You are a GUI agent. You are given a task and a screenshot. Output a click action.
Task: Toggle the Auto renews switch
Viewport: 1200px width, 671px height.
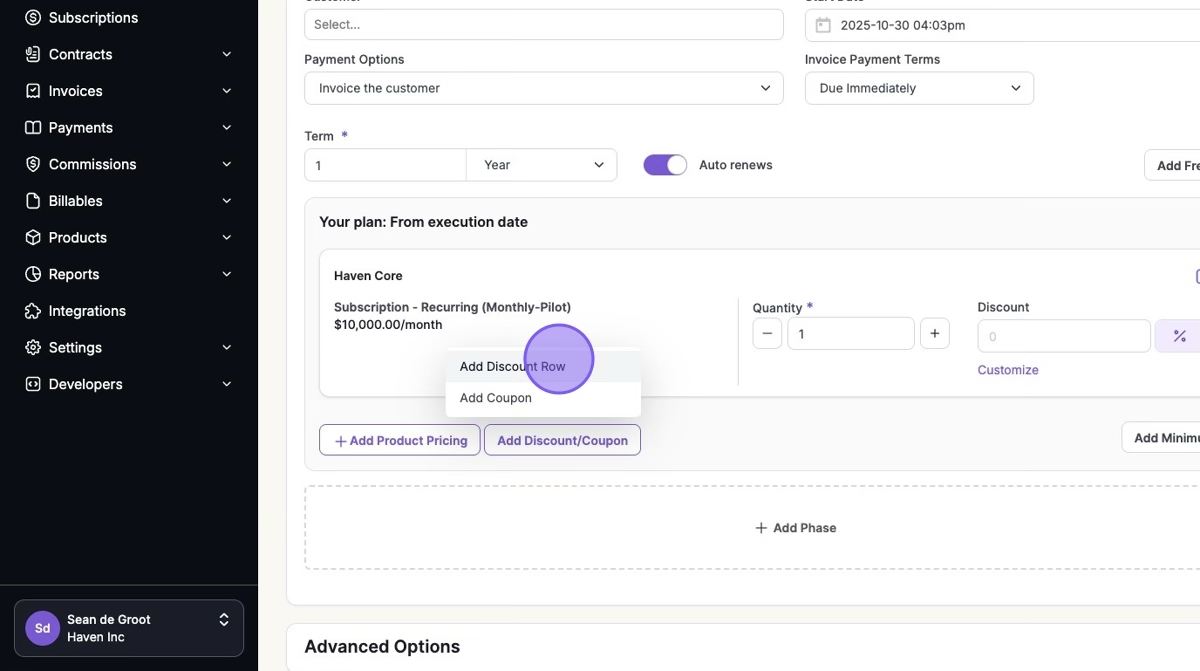(665, 165)
